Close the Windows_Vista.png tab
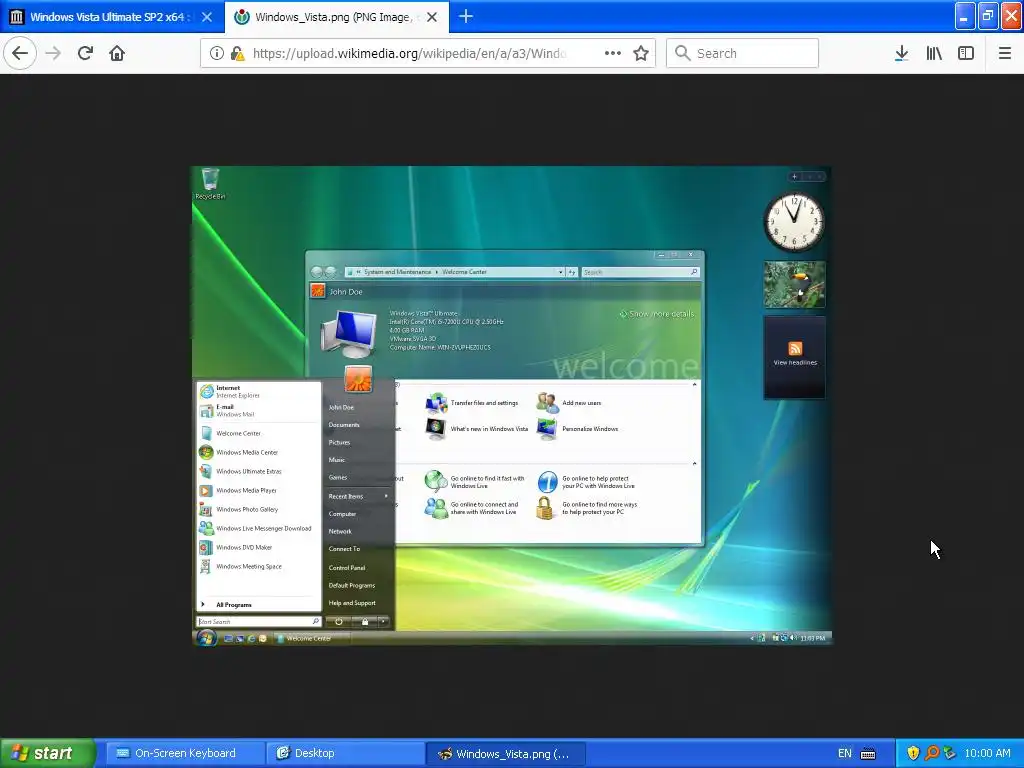The width and height of the screenshot is (1024, 768). (432, 17)
